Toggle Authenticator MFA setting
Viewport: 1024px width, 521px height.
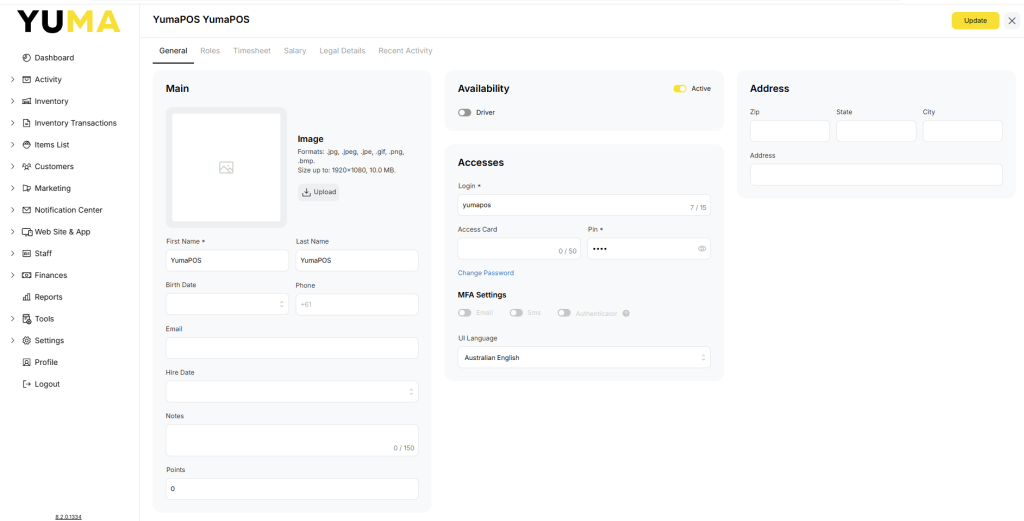coord(564,313)
